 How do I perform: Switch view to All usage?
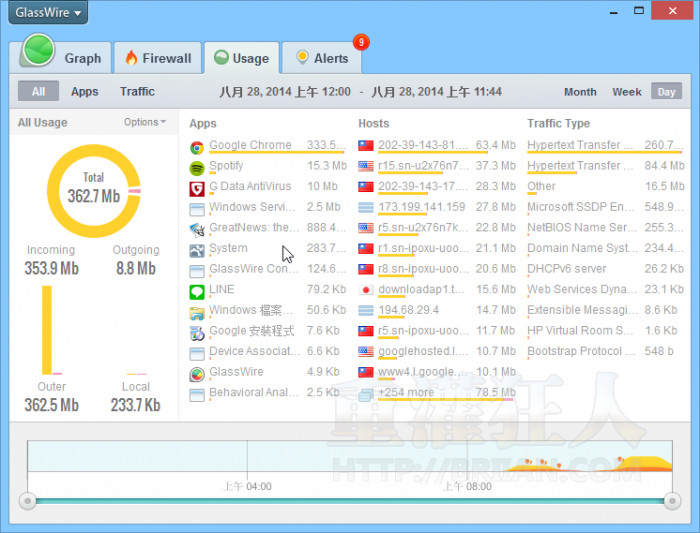pos(38,91)
